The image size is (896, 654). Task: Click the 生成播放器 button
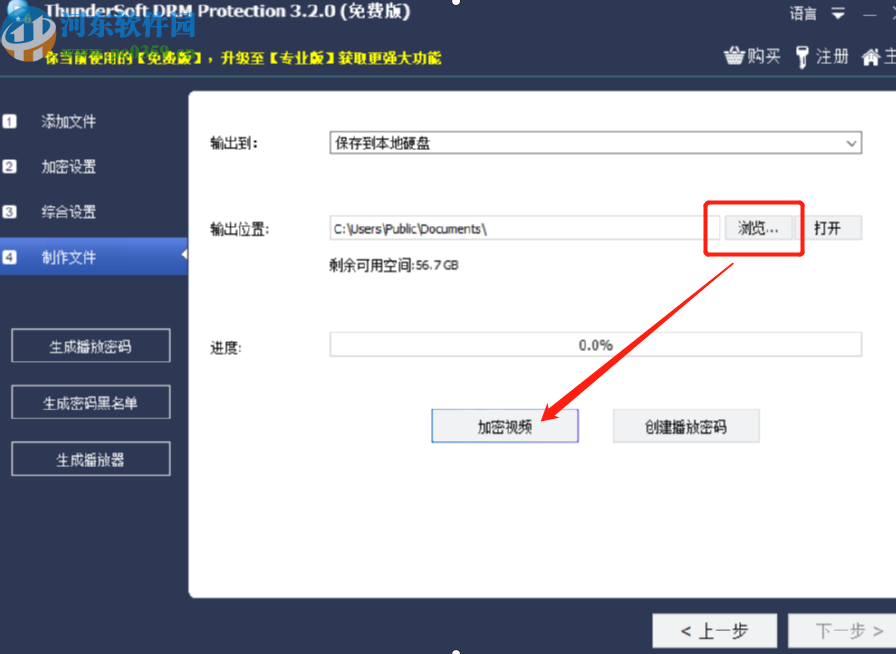(x=90, y=458)
